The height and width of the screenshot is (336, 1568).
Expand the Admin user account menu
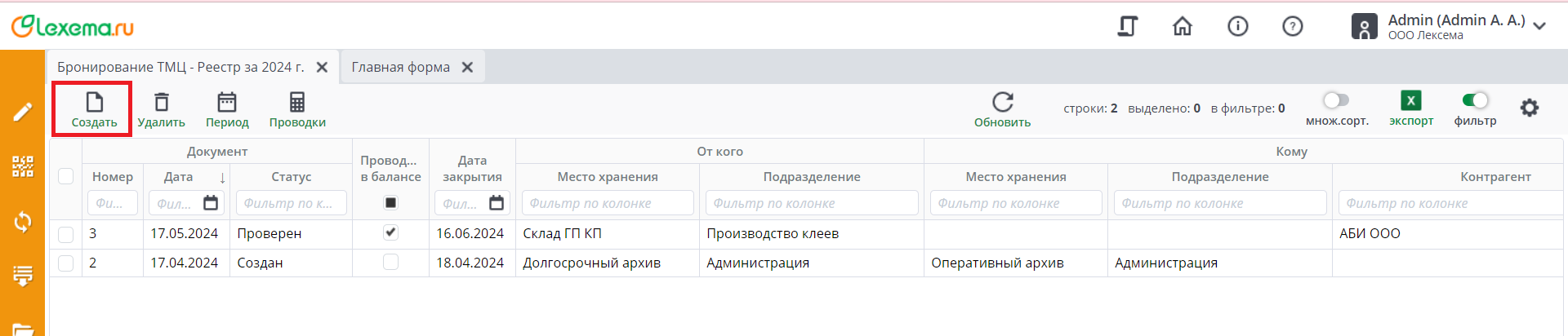1539,26
